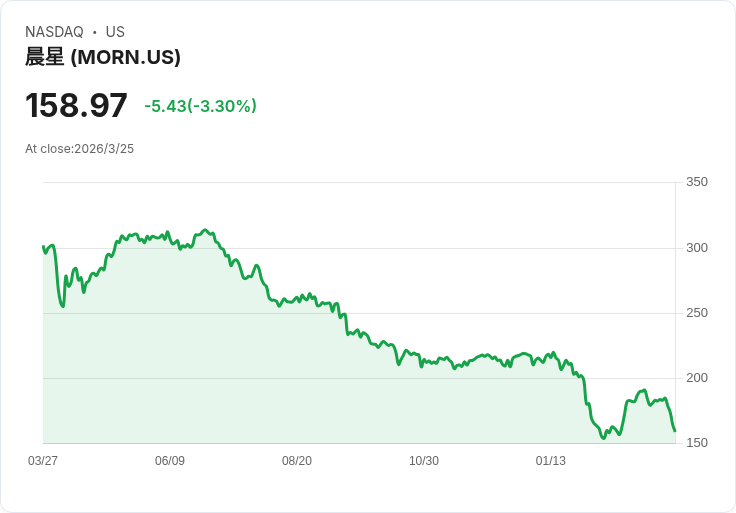Click the 300 price axis label
This screenshot has height=513, width=736.
[x=697, y=248]
